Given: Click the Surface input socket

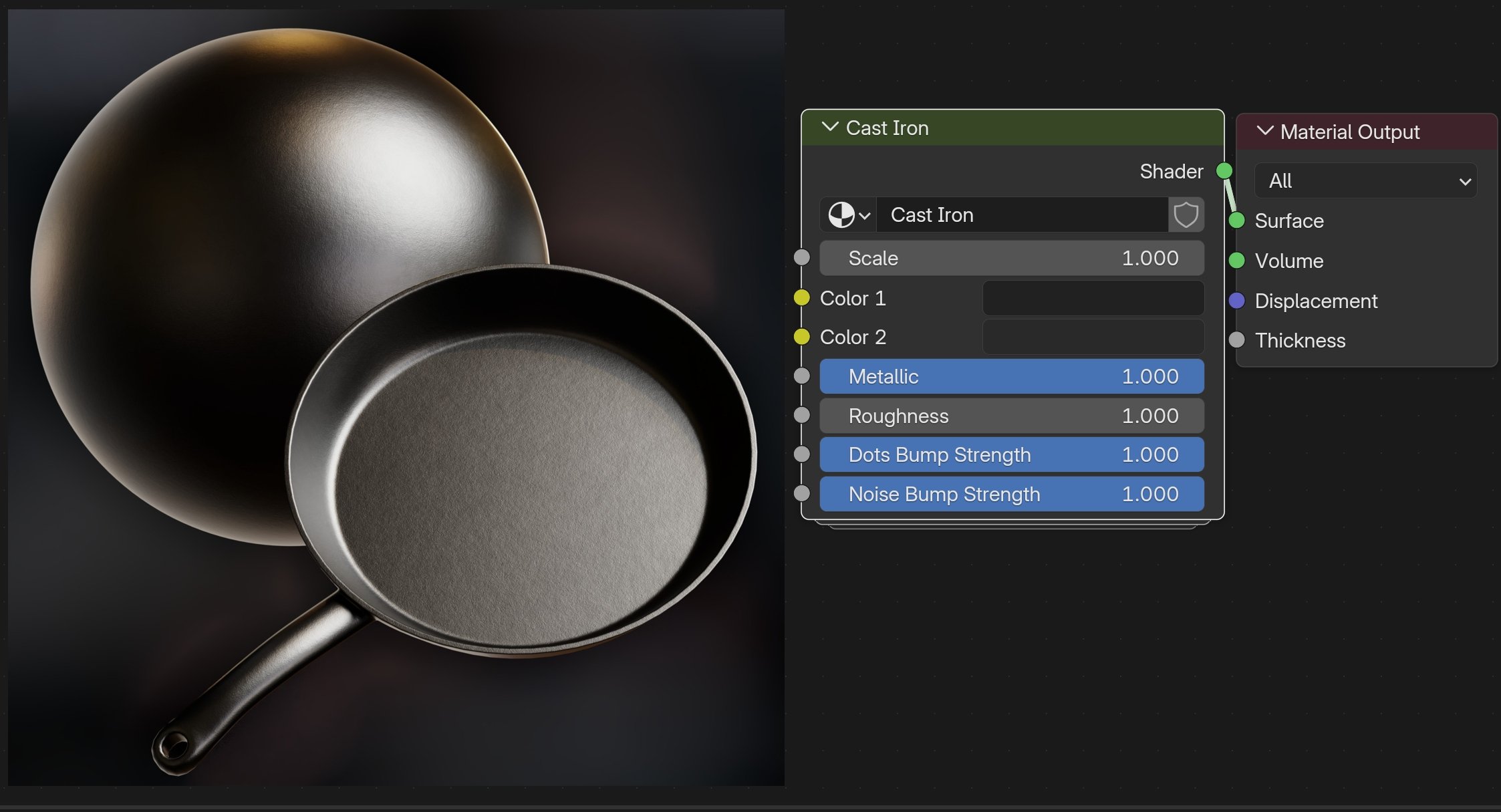Looking at the screenshot, I should (1238, 221).
